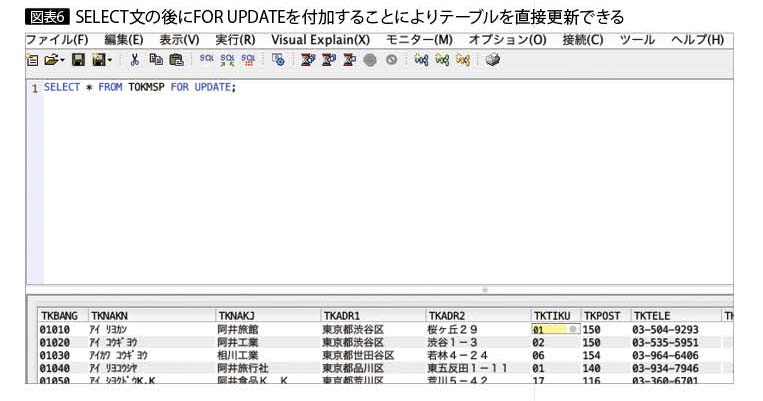This screenshot has height=401, width=763.
Task: Click the SQL editor on the SELECT statement
Action: coord(140,88)
